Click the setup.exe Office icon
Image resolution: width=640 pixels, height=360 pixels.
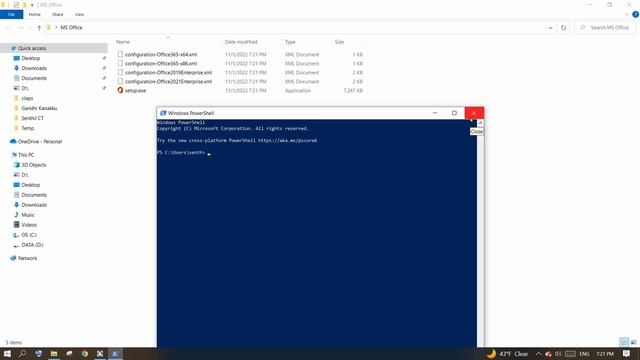pos(120,90)
